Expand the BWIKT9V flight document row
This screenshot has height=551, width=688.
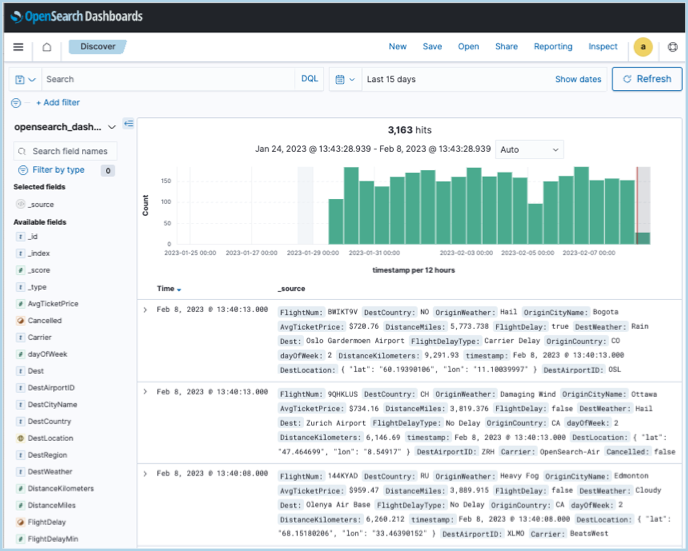tap(145, 310)
